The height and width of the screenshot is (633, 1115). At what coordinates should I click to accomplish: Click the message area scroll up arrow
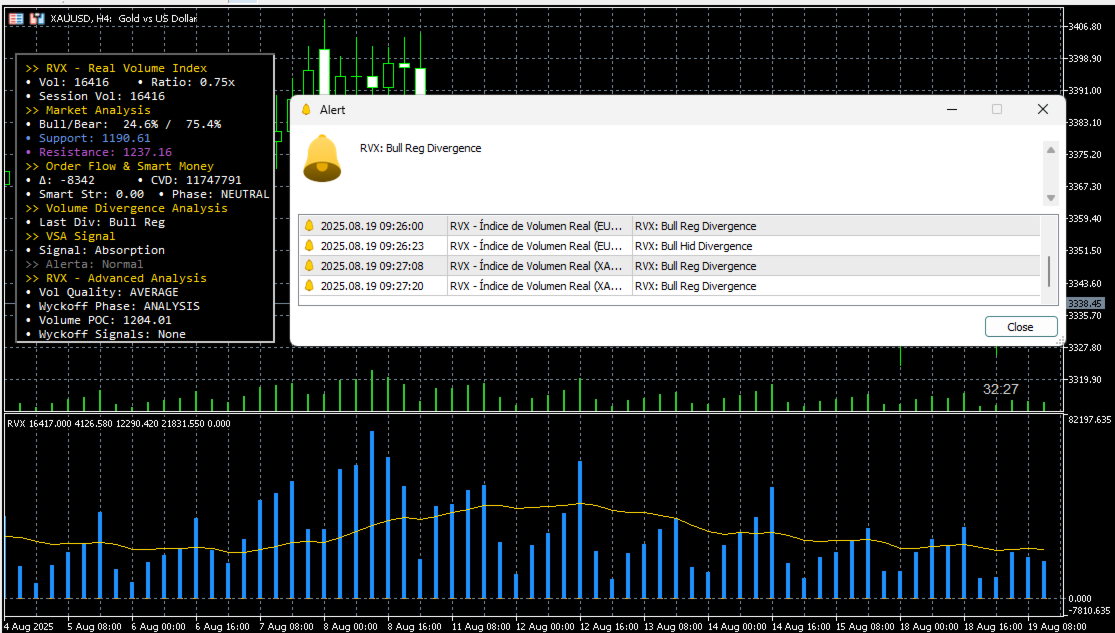tap(1050, 150)
